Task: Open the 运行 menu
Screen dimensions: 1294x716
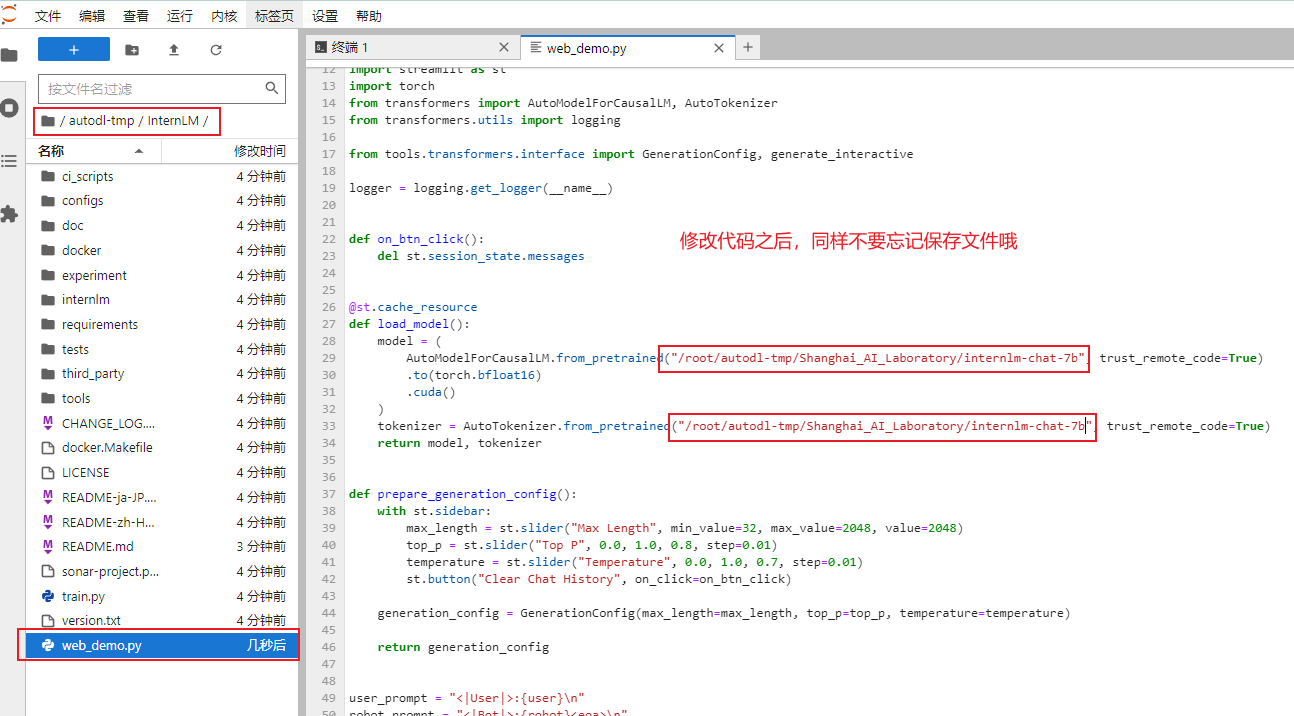Action: point(180,15)
